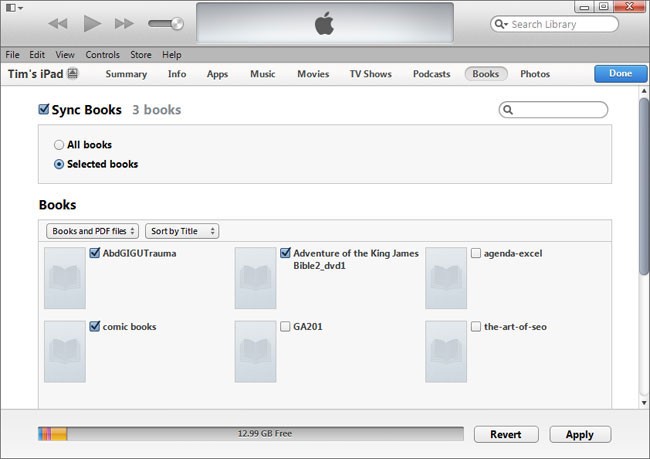The width and height of the screenshot is (650, 459).
Task: Click the agenda-excel book cover thumbnail
Action: (x=446, y=278)
